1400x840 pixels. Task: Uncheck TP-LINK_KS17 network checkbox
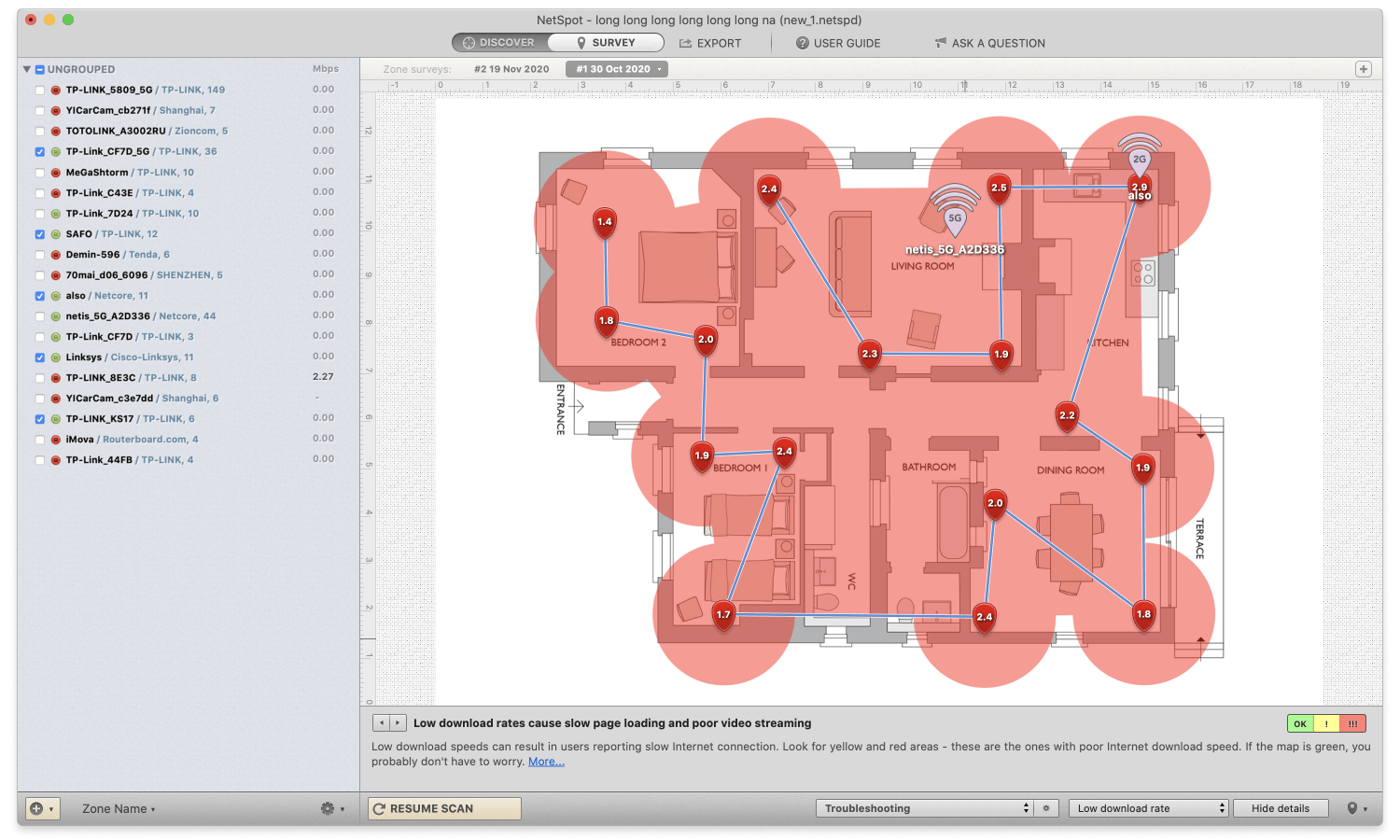pyautogui.click(x=39, y=419)
